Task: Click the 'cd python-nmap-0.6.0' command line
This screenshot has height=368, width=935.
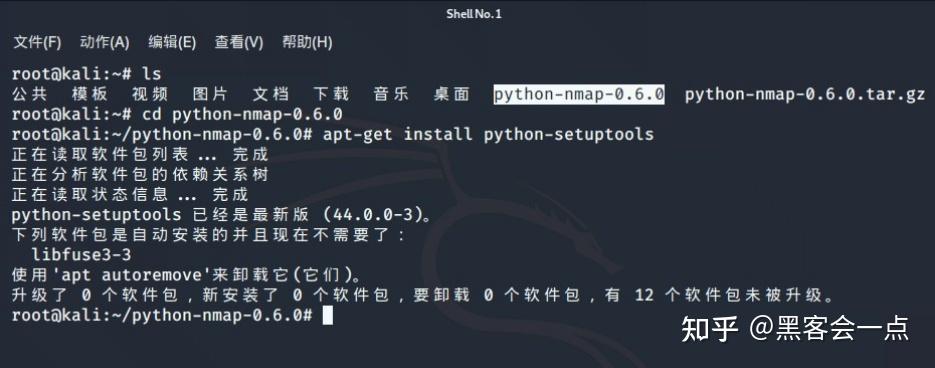Action: click(242, 115)
